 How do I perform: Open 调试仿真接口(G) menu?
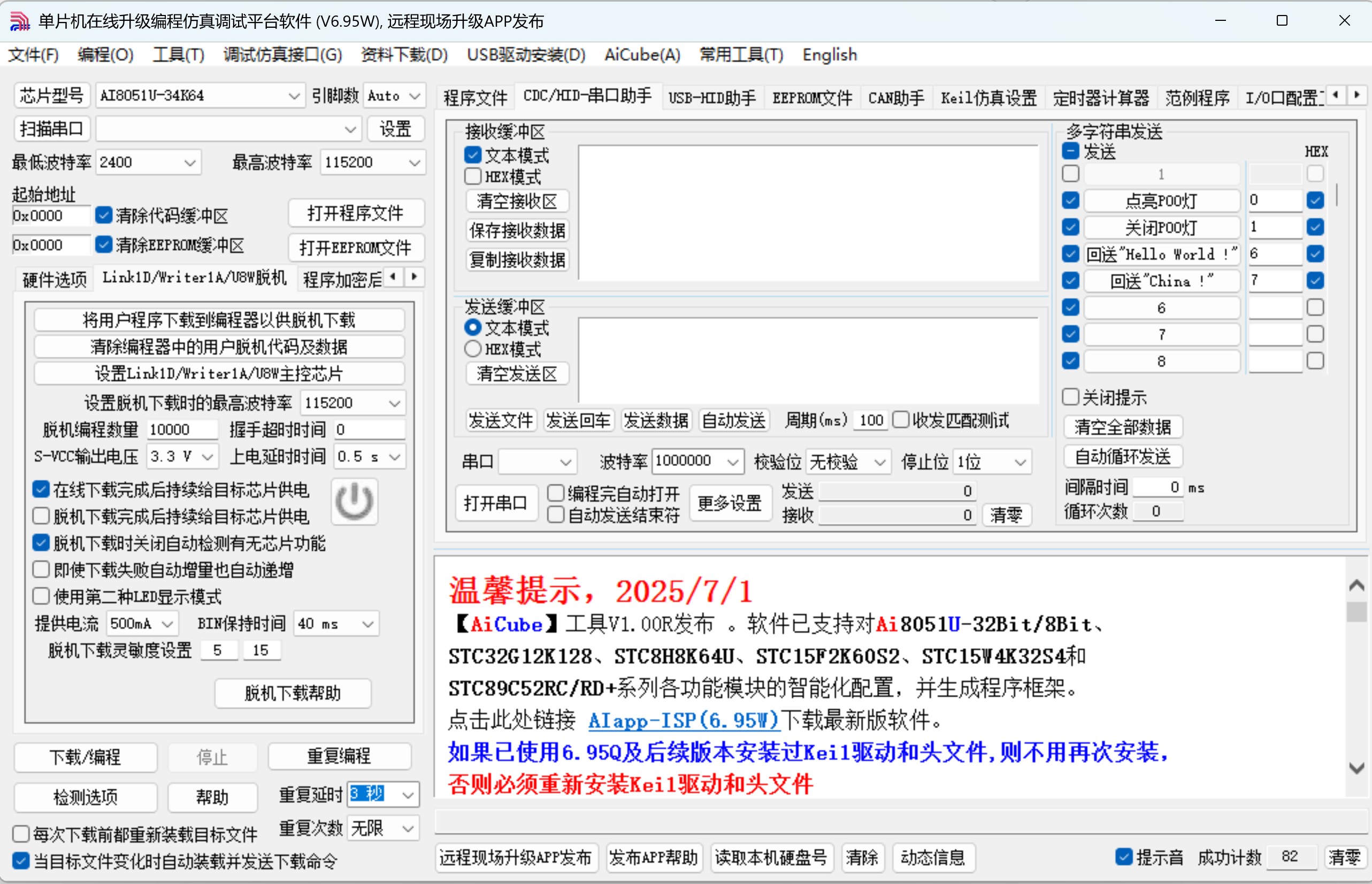[x=282, y=55]
